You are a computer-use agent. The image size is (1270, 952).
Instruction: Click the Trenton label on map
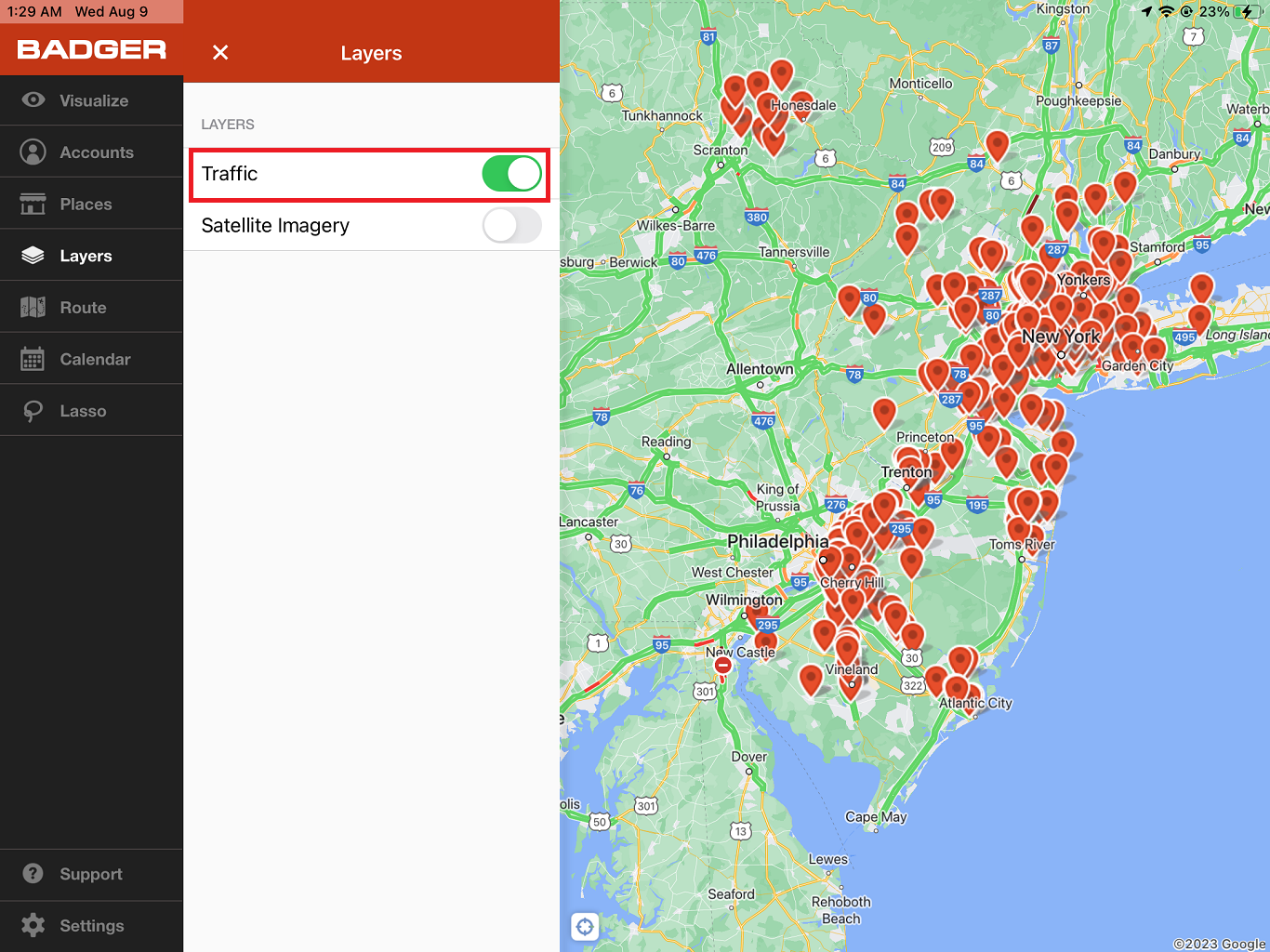click(x=906, y=472)
